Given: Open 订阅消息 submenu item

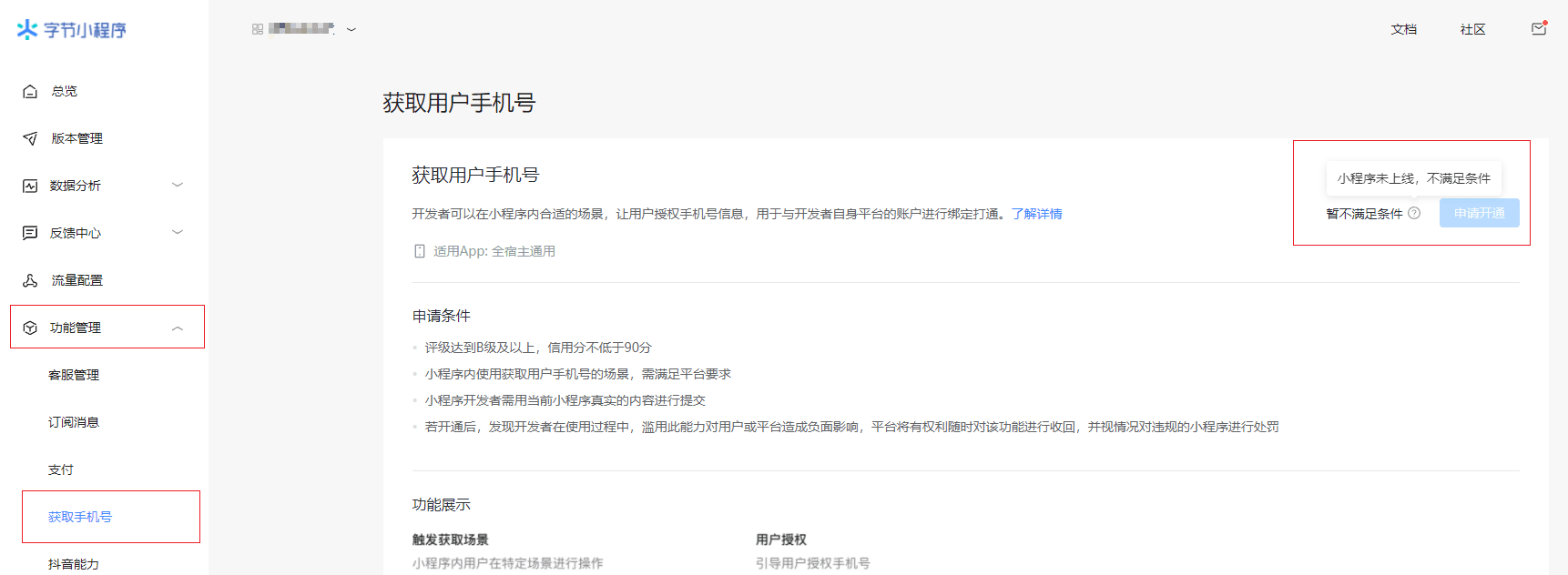Looking at the screenshot, I should click(x=74, y=422).
